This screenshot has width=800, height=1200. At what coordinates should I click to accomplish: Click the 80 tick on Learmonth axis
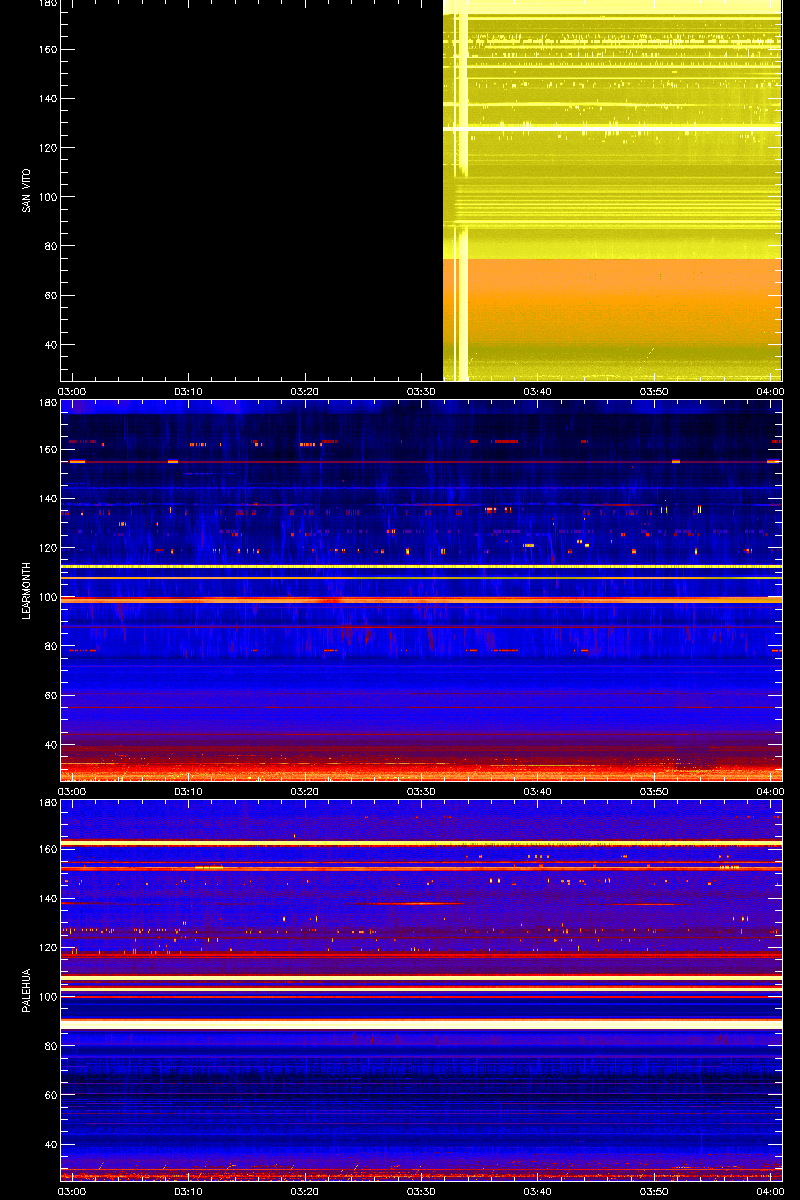pos(50,646)
